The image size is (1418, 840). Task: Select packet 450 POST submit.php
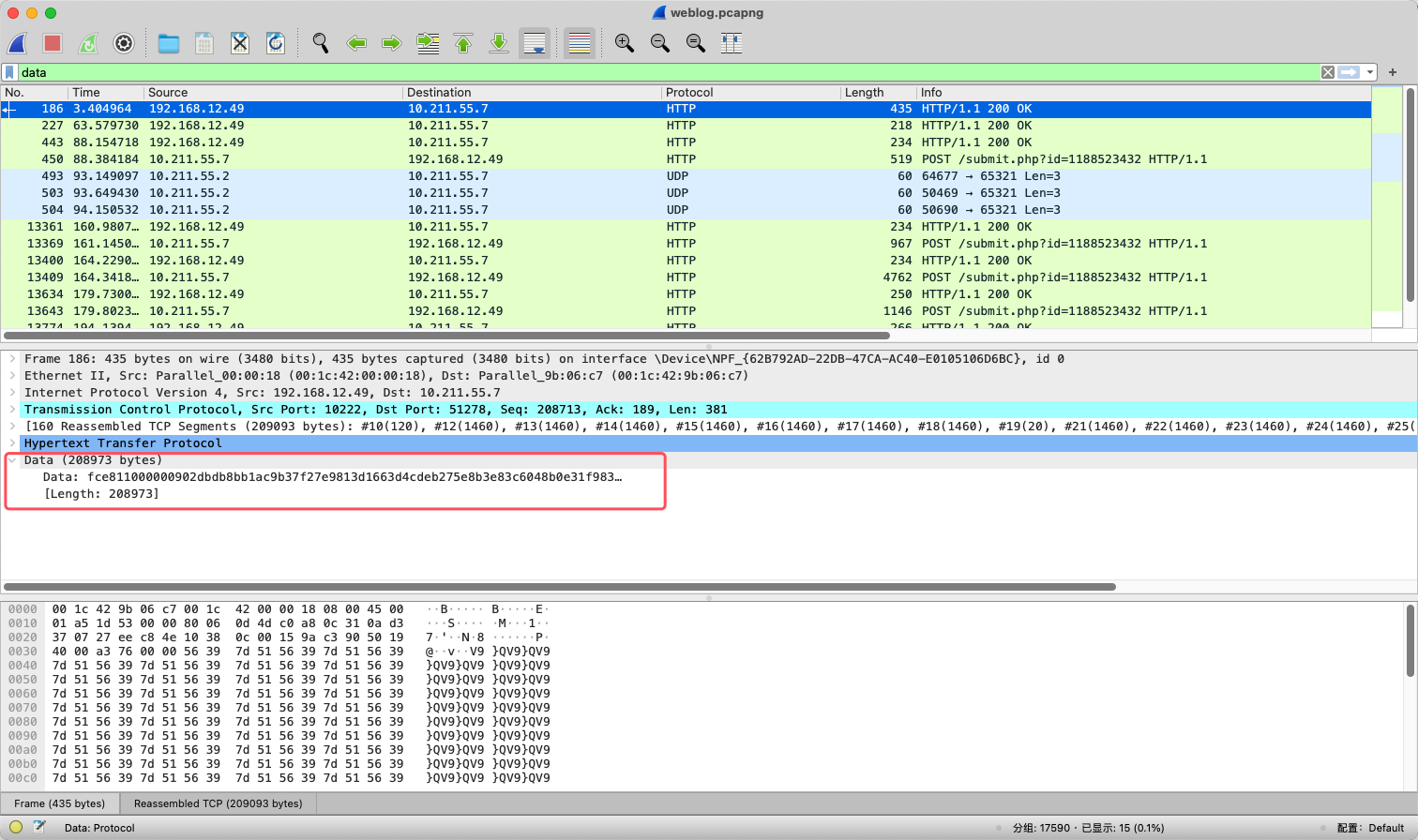tap(686, 159)
